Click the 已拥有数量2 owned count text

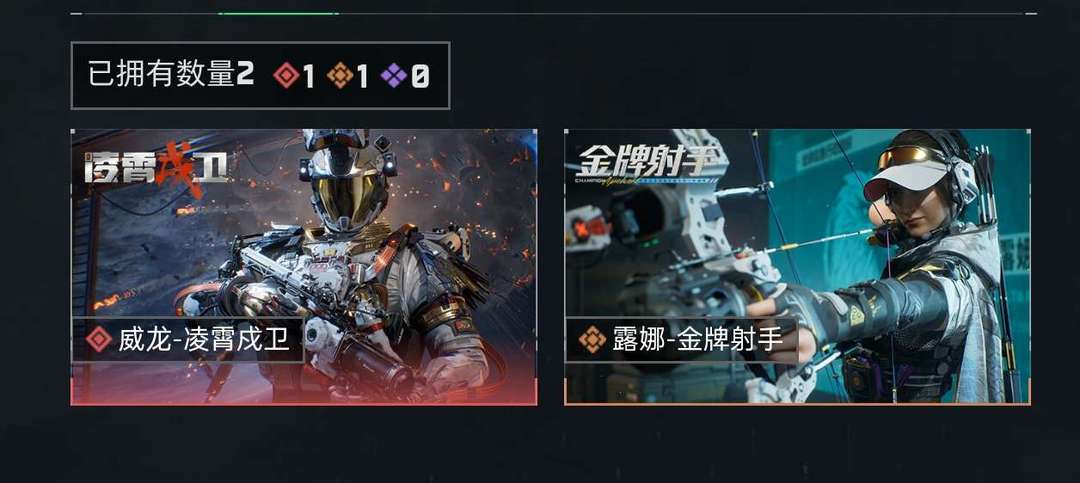click(x=171, y=74)
